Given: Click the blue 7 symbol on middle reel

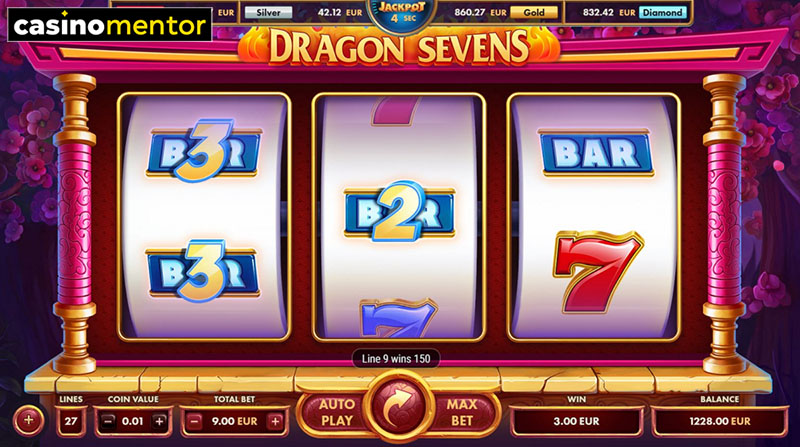Looking at the screenshot, I should point(398,317).
